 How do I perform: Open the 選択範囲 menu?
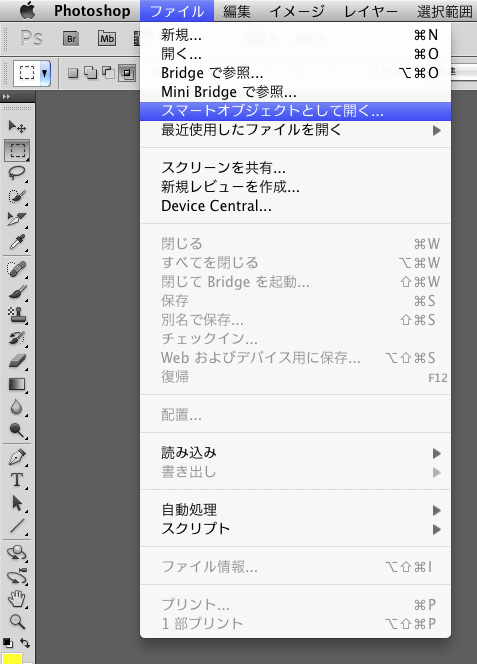pos(444,11)
